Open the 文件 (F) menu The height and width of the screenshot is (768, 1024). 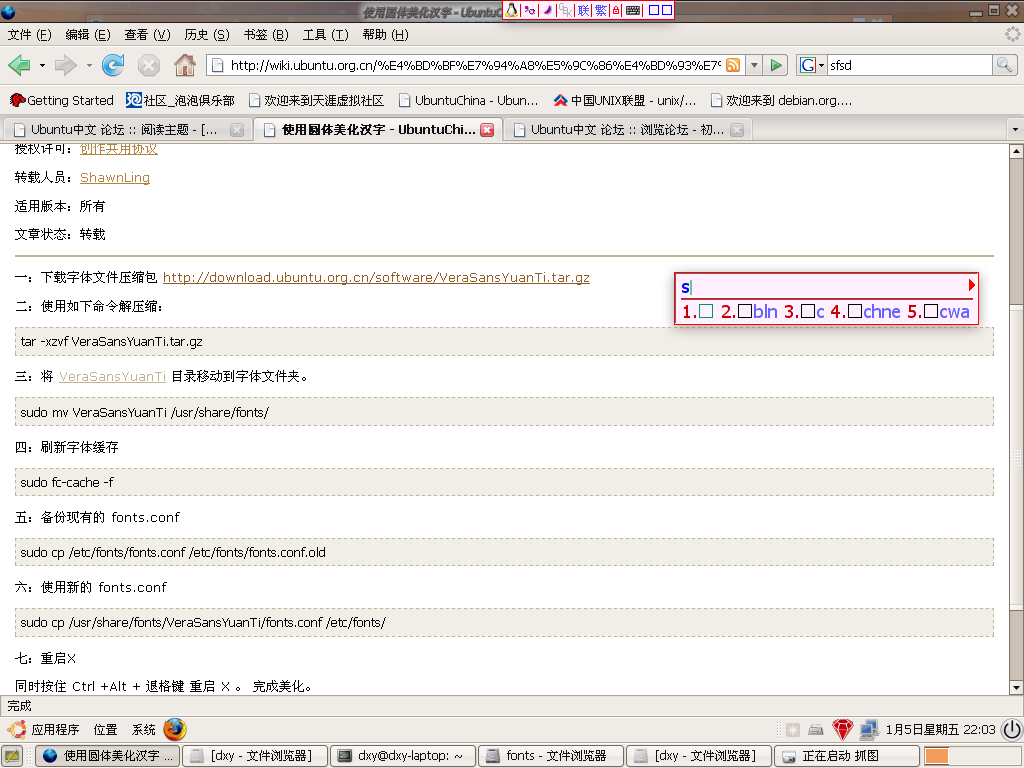tap(29, 35)
